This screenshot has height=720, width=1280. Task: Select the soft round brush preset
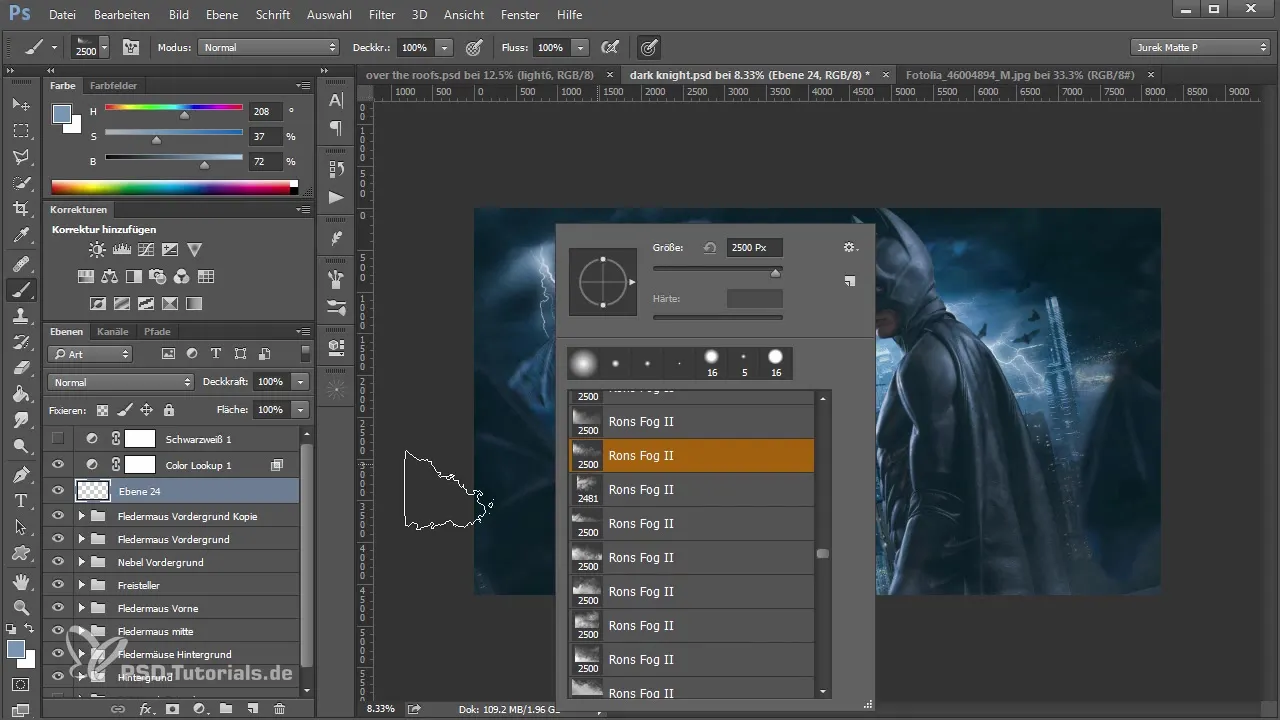(583, 362)
